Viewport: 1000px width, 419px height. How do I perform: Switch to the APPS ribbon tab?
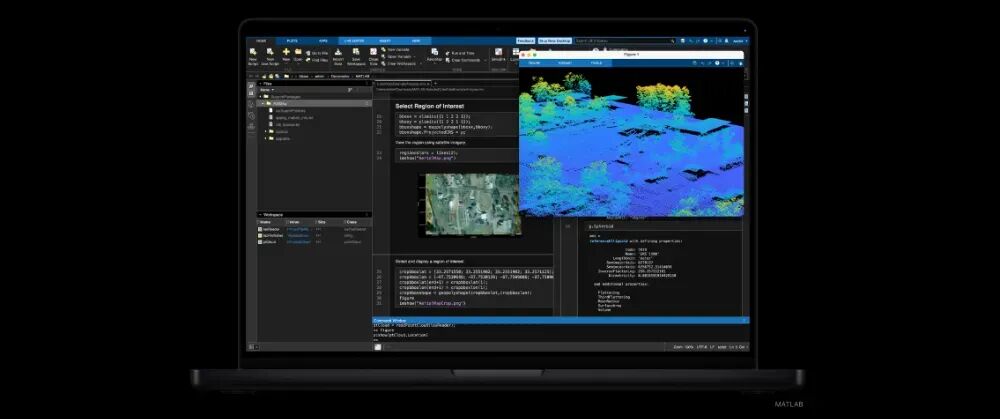pyautogui.click(x=323, y=41)
